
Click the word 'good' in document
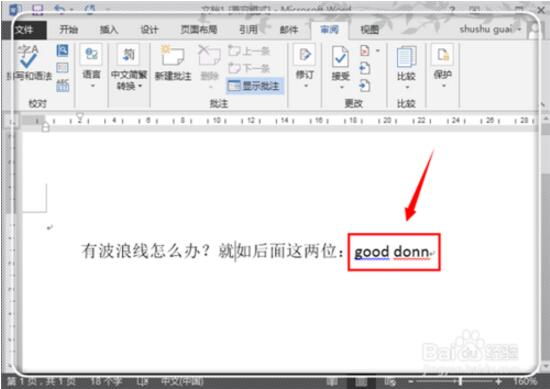tap(372, 252)
